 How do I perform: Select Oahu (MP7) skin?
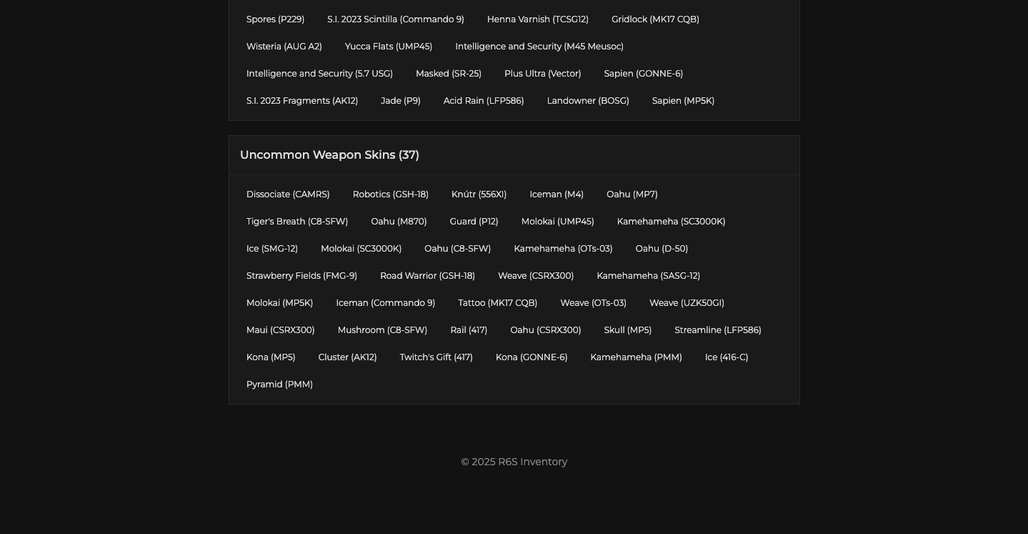click(x=631, y=195)
